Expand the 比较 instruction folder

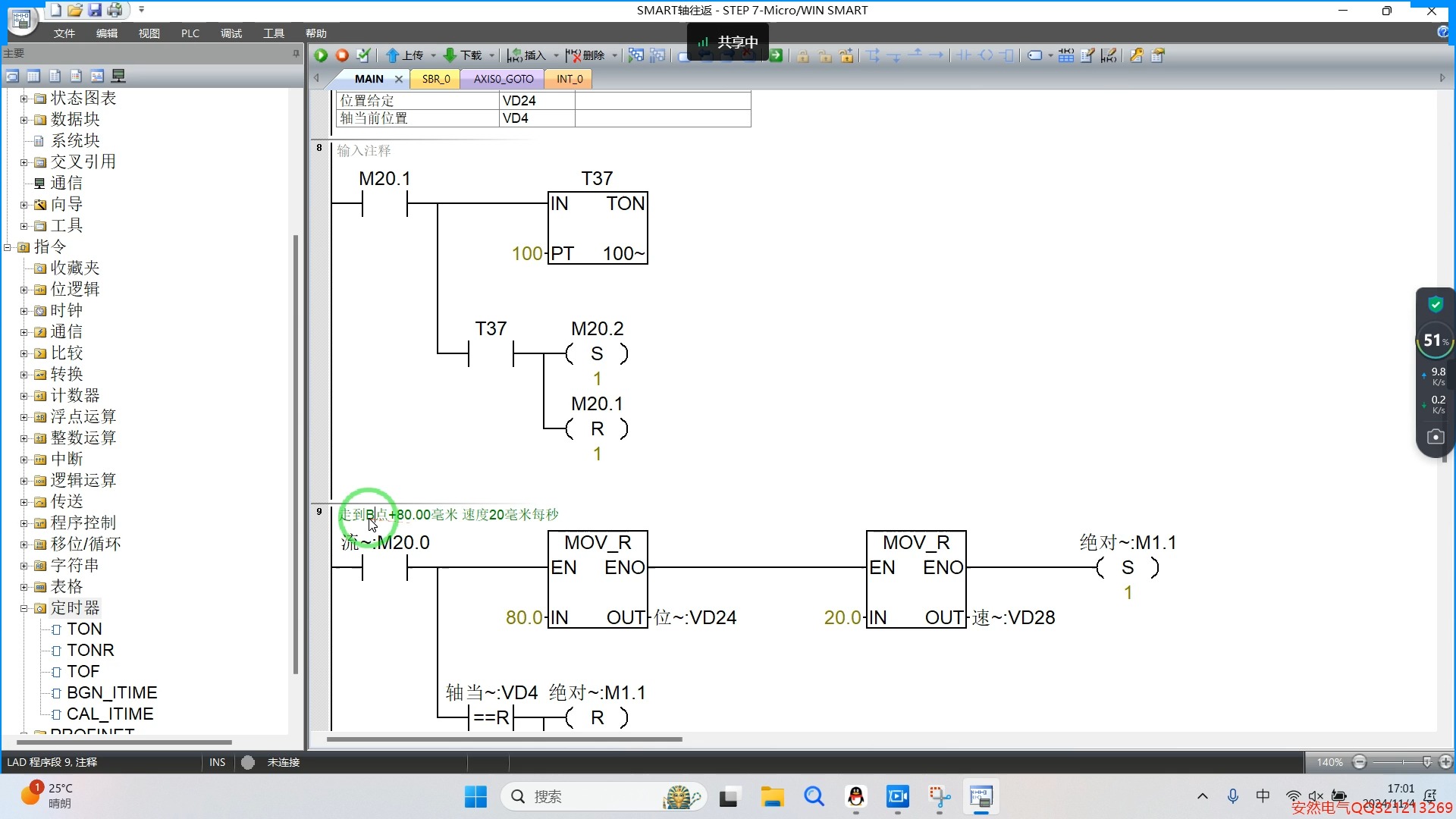click(x=24, y=353)
